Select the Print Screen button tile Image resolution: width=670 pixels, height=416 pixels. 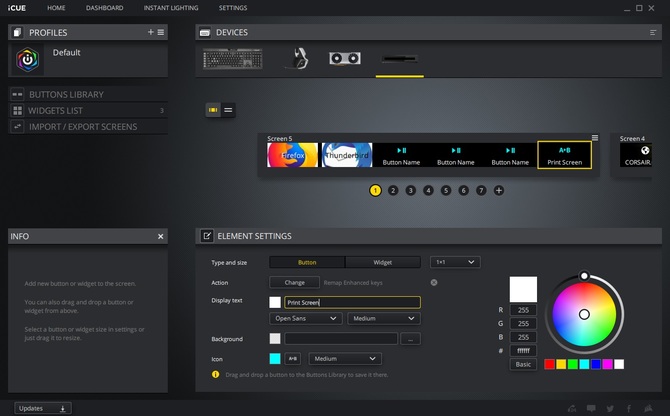click(x=564, y=155)
